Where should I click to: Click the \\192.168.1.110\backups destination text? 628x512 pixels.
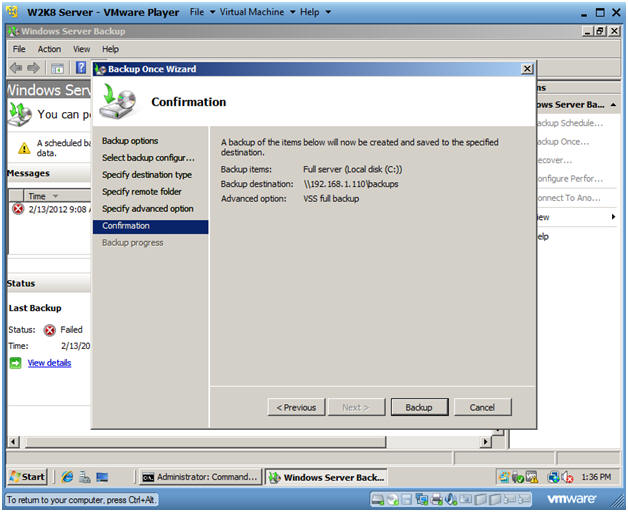coord(351,184)
